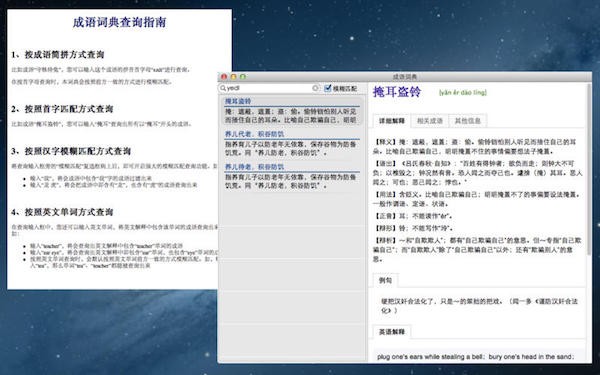600x375 pixels.
Task: Zoom the 成语词典 window with the green button
Action: [243, 77]
